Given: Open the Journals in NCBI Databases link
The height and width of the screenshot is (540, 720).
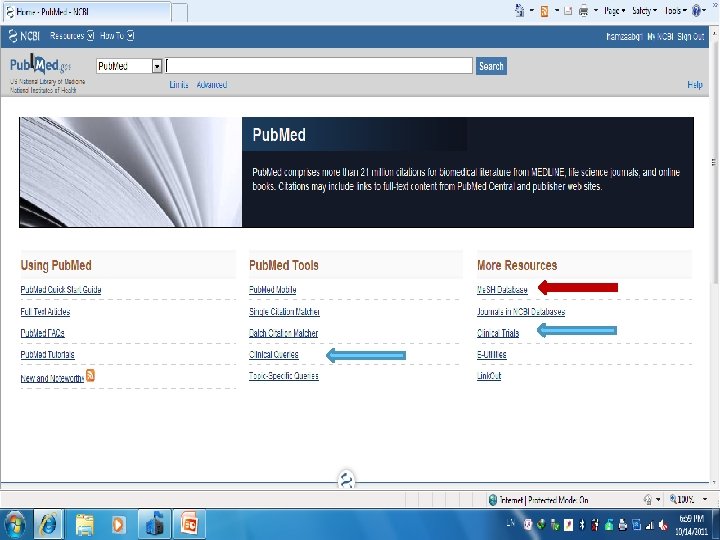Looking at the screenshot, I should tap(521, 311).
